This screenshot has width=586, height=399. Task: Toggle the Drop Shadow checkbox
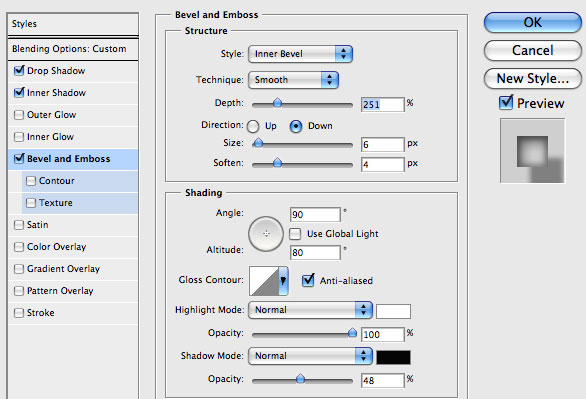tap(19, 71)
